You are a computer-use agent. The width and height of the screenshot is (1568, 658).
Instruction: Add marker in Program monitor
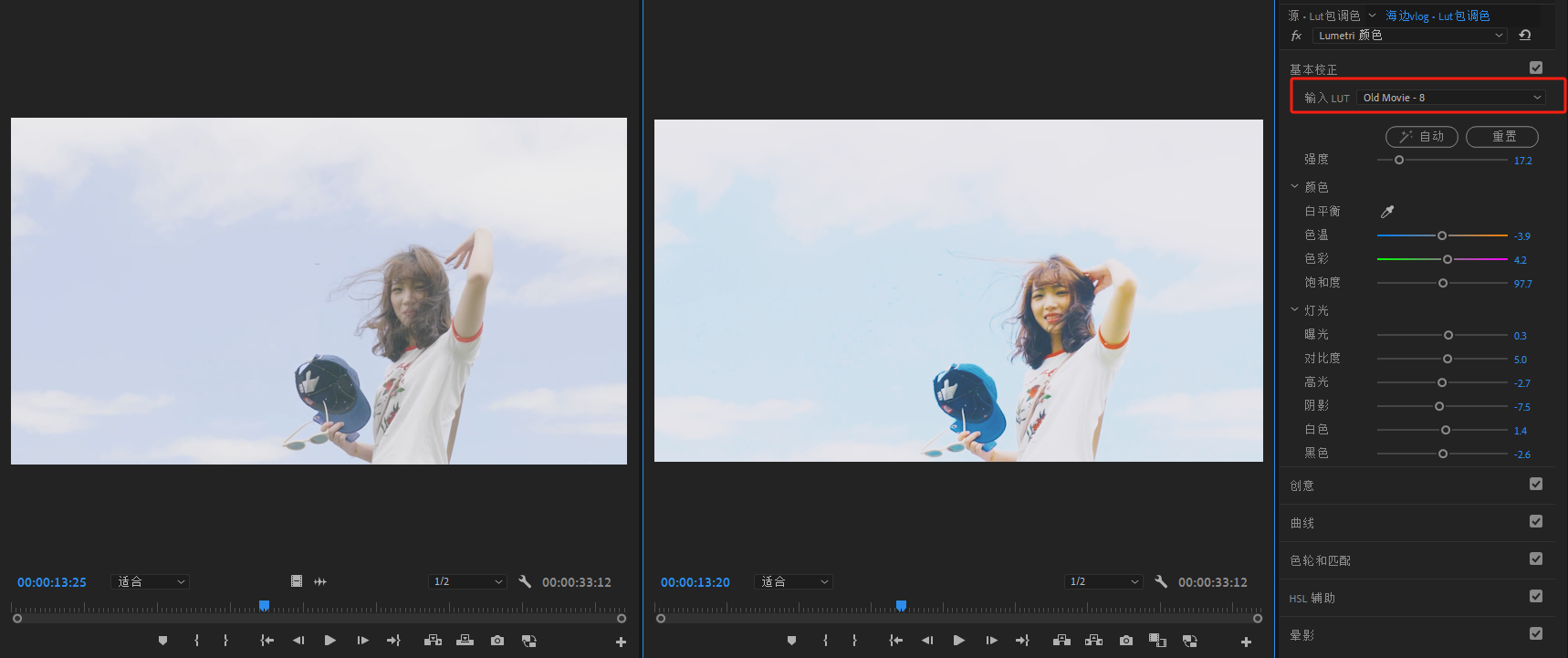click(x=791, y=641)
